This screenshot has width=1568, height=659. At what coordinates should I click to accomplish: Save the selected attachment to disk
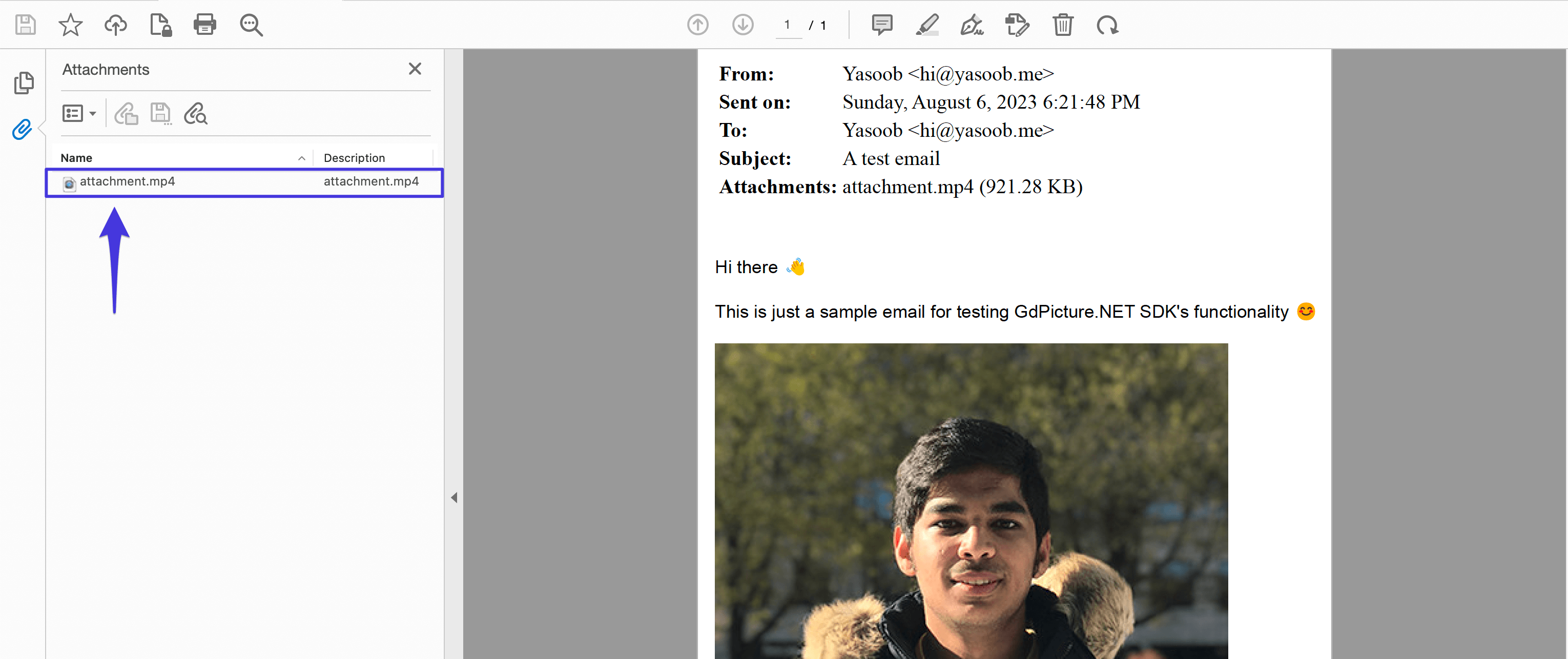coord(160,113)
